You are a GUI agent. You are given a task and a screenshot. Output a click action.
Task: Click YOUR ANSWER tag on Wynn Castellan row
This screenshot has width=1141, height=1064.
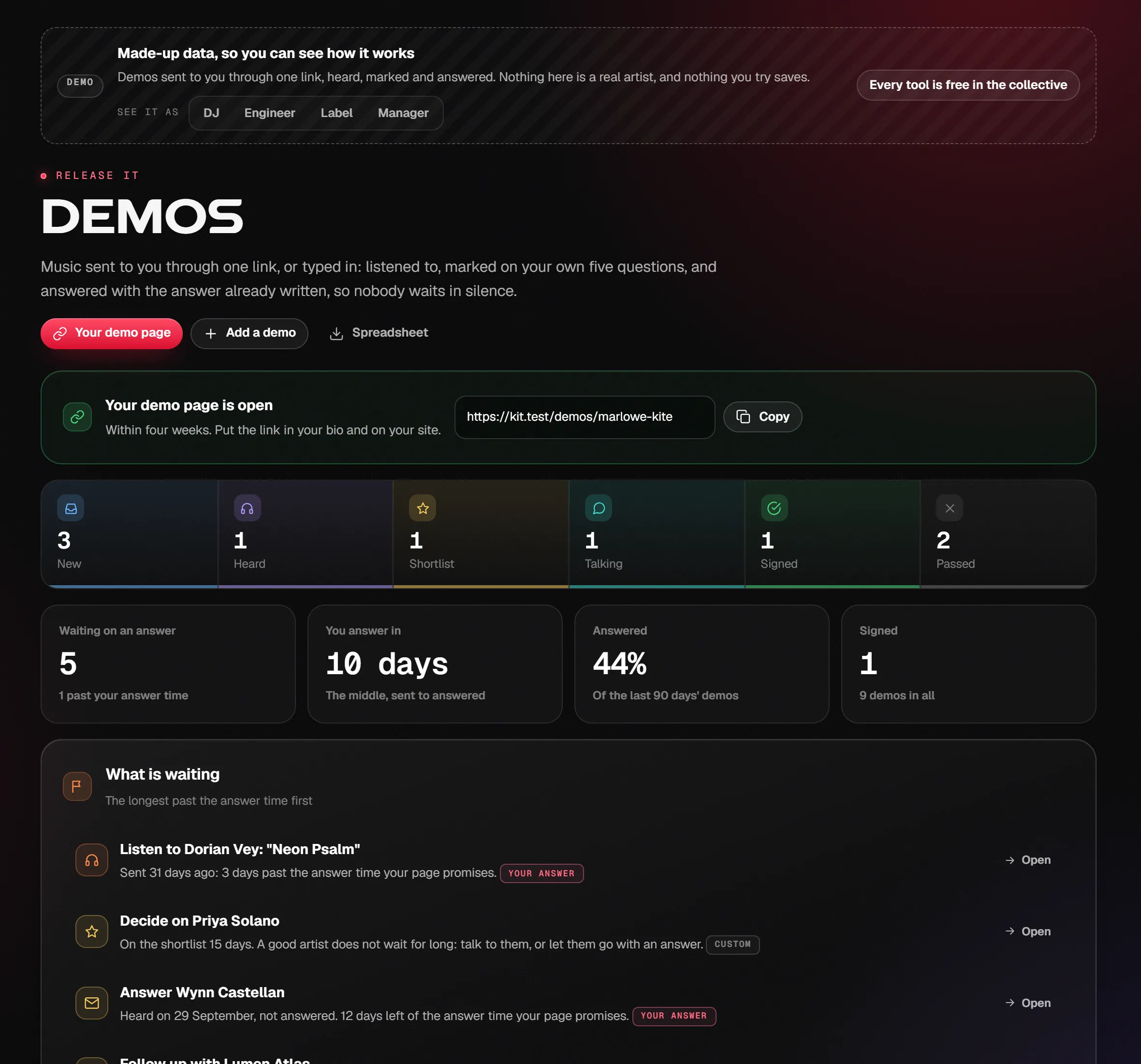[x=674, y=1016]
